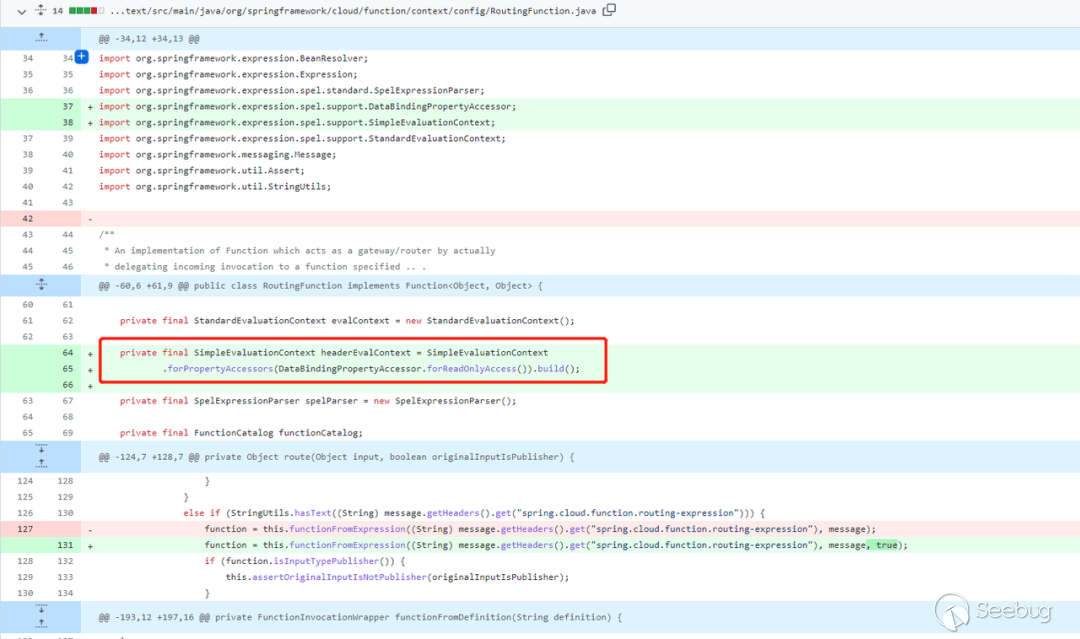Image resolution: width=1080 pixels, height=639 pixels.
Task: Select the 'if (function.isInputTypePublisher())' line
Action: [304, 561]
